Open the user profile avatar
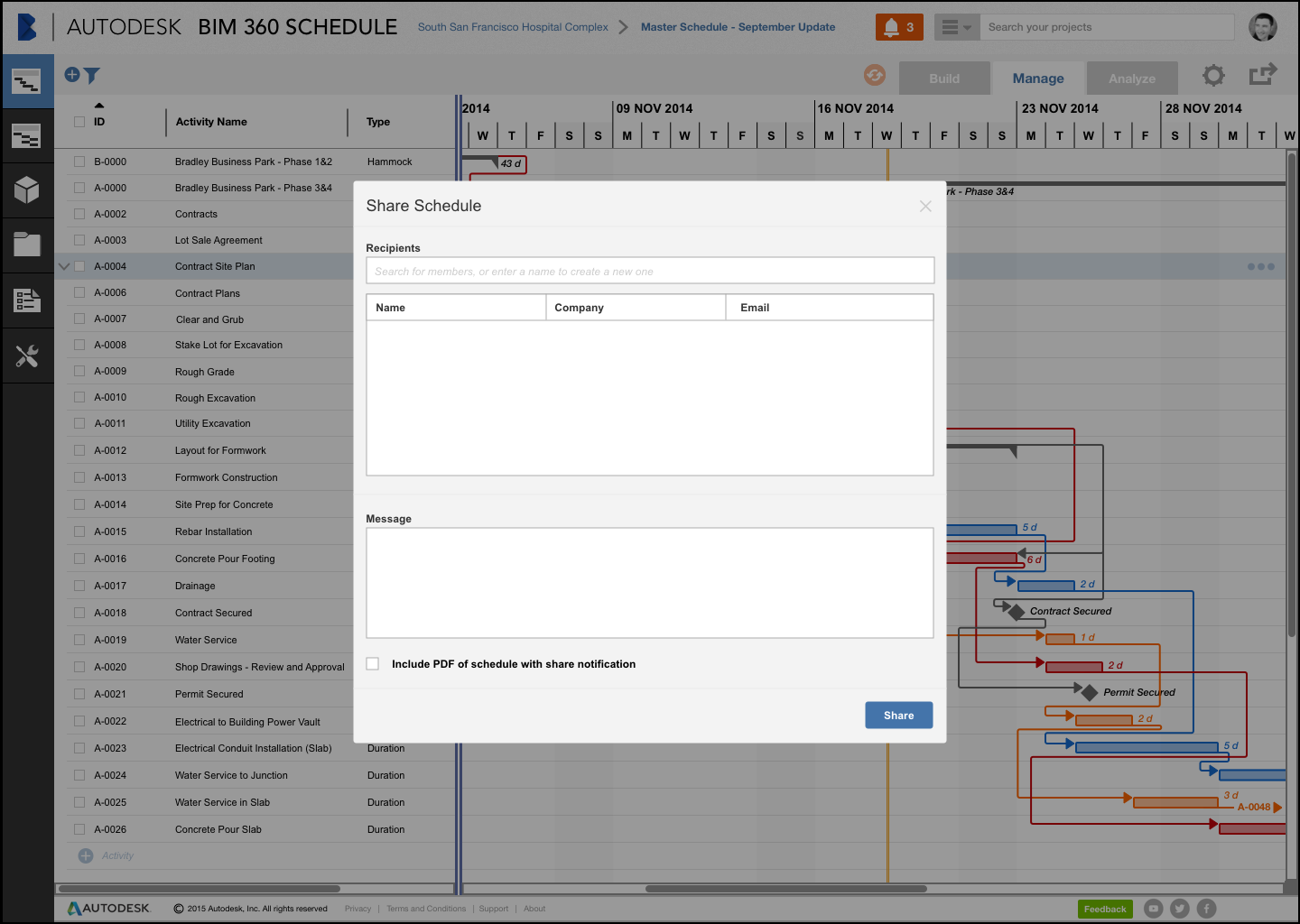Viewport: 1300px width, 924px height. tap(1263, 27)
